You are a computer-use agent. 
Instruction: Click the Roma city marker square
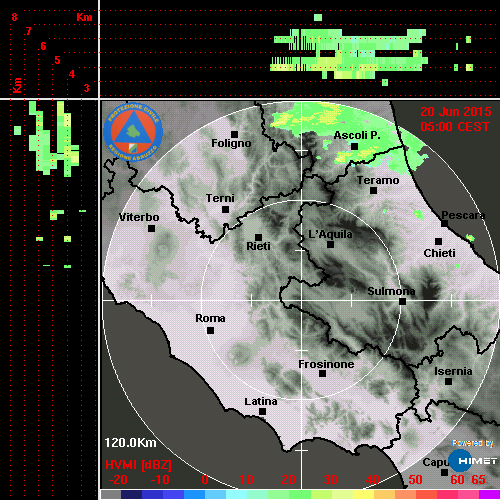point(210,331)
